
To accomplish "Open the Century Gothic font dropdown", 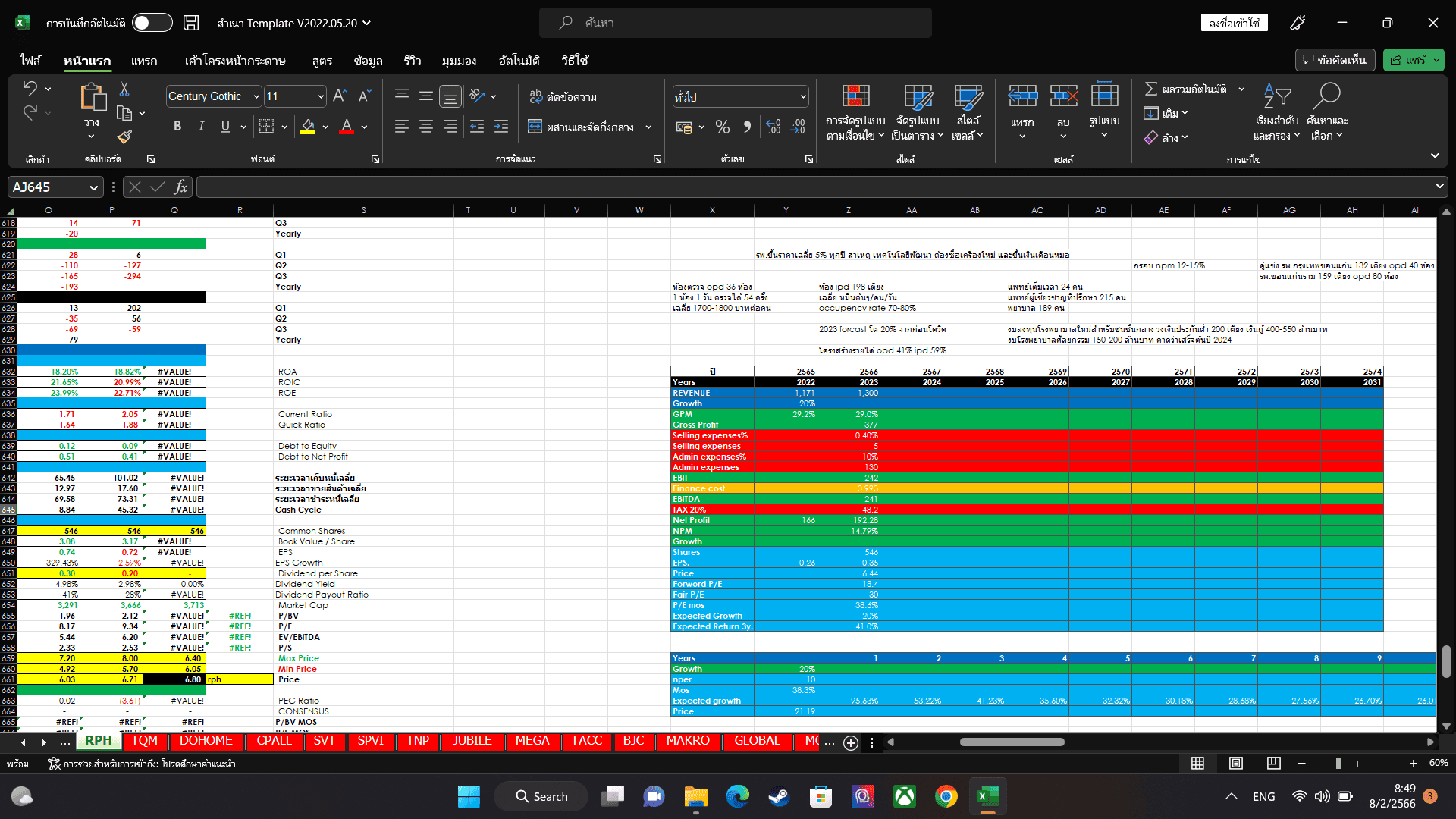I will click(x=256, y=96).
